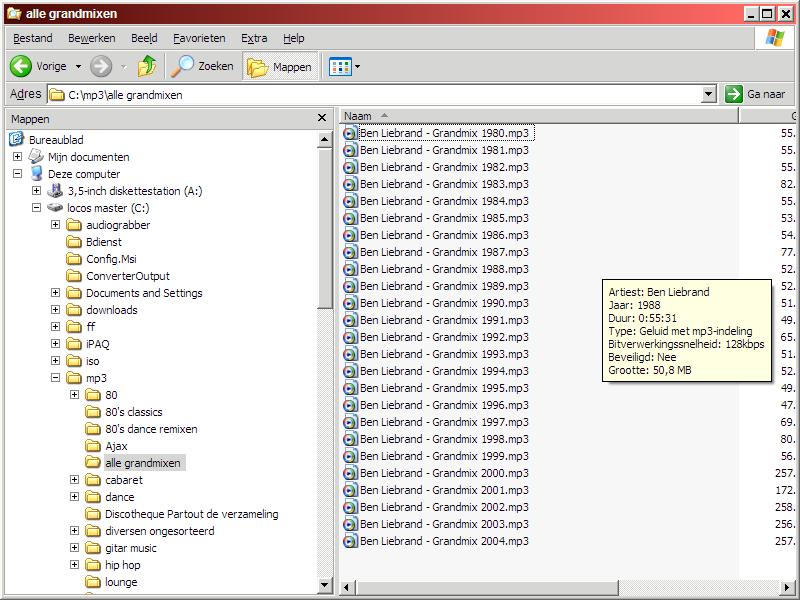Select Bureaublad in the folder tree
The width and height of the screenshot is (800, 600).
click(x=56, y=140)
